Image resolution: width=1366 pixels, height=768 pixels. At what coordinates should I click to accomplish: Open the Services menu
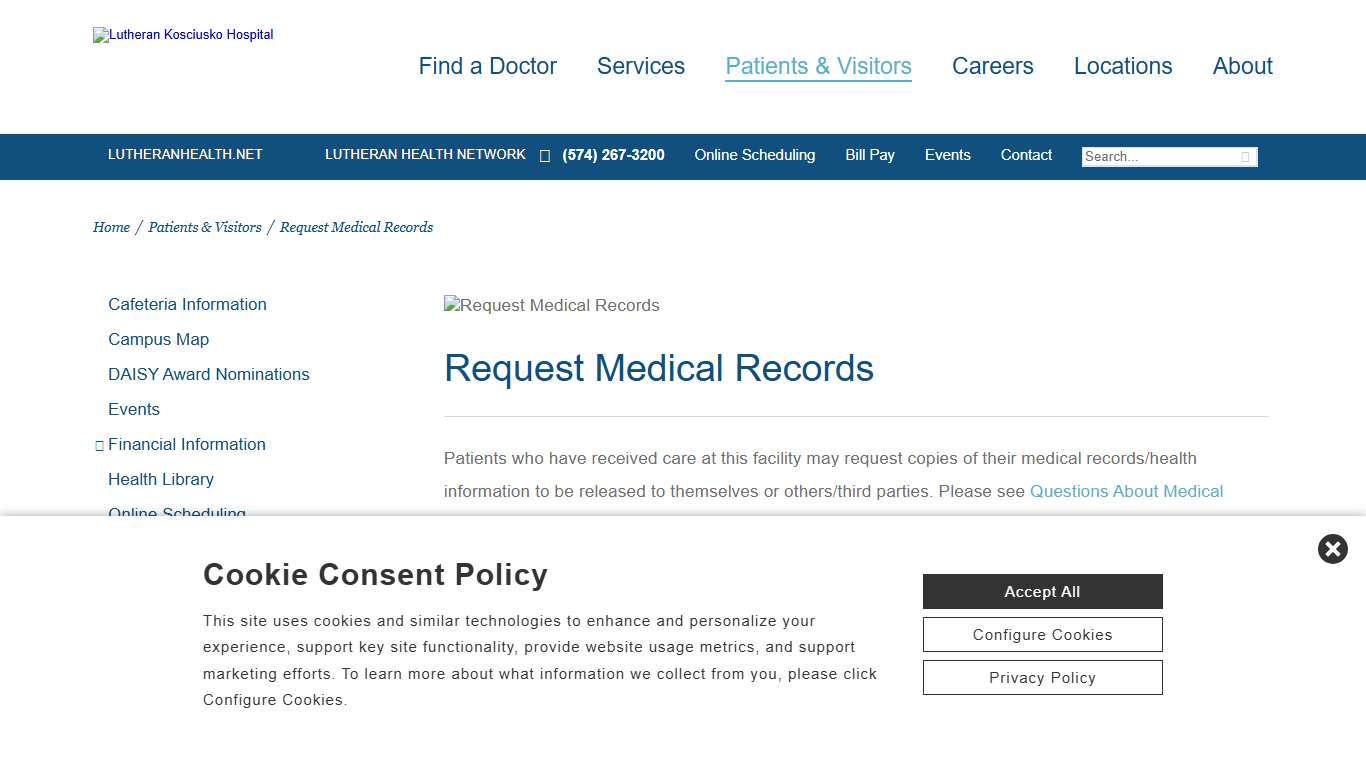click(641, 66)
